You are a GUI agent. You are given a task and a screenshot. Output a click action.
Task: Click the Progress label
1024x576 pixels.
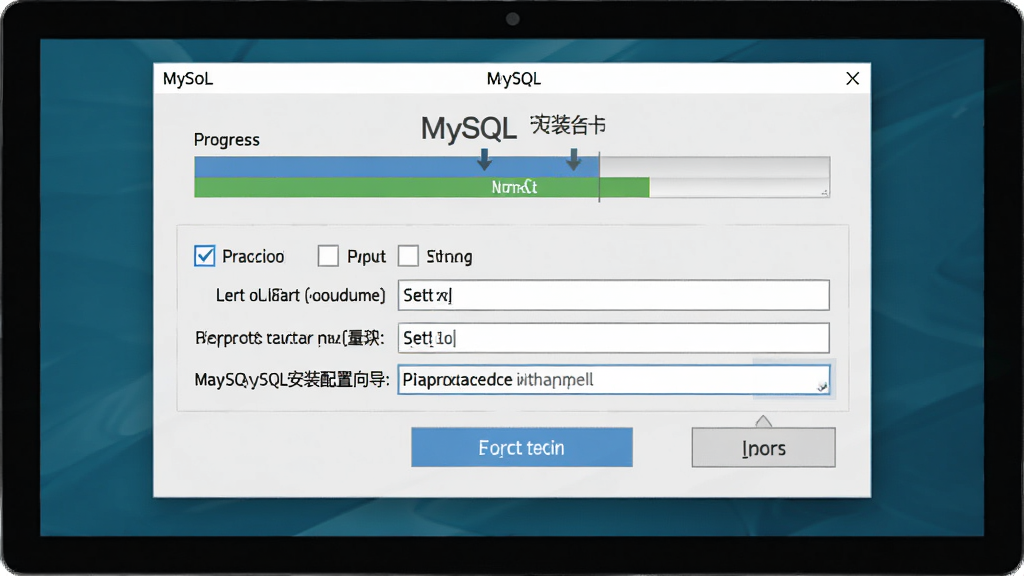[227, 140]
